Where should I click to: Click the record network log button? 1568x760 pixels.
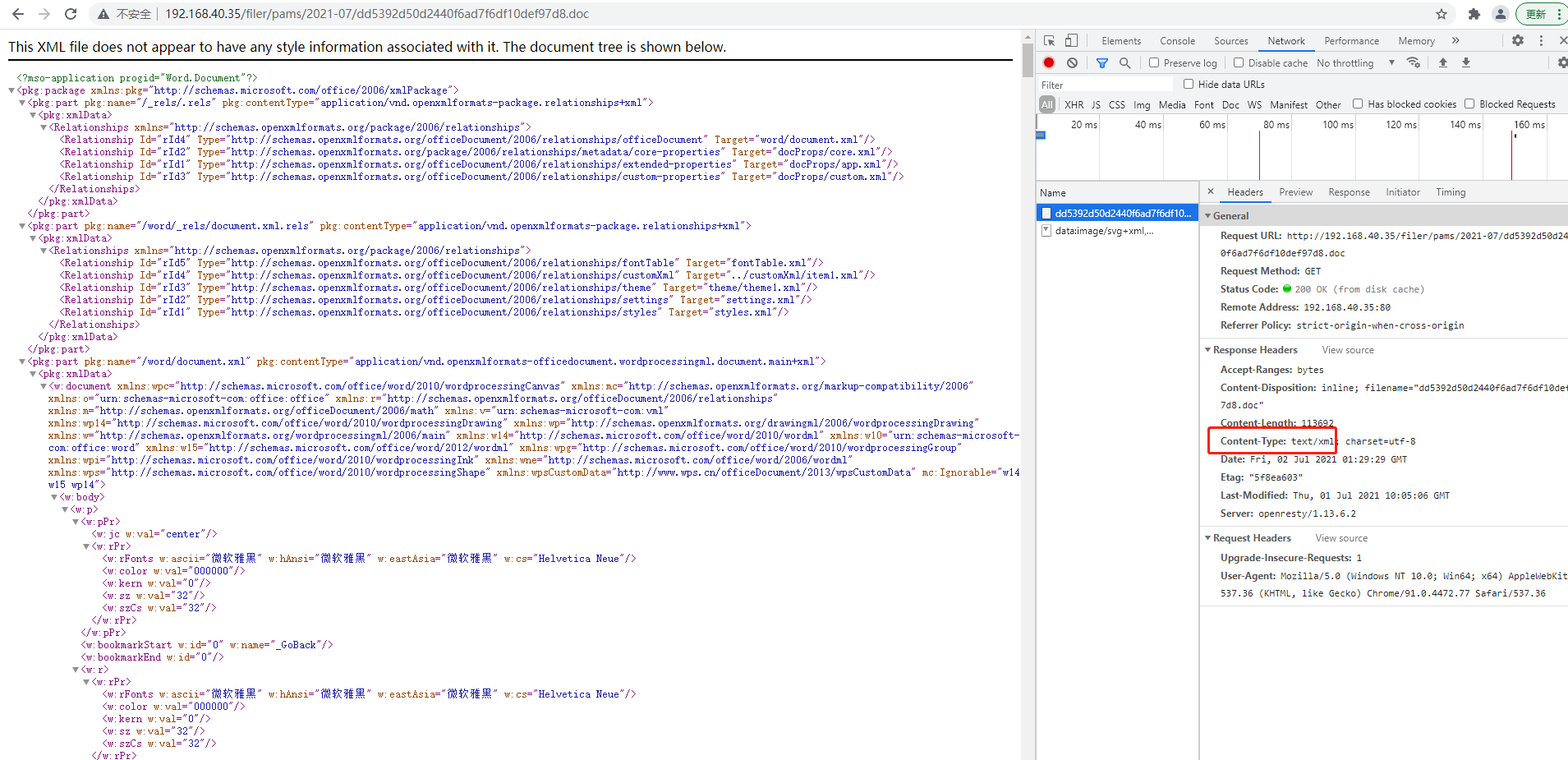[x=1049, y=62]
